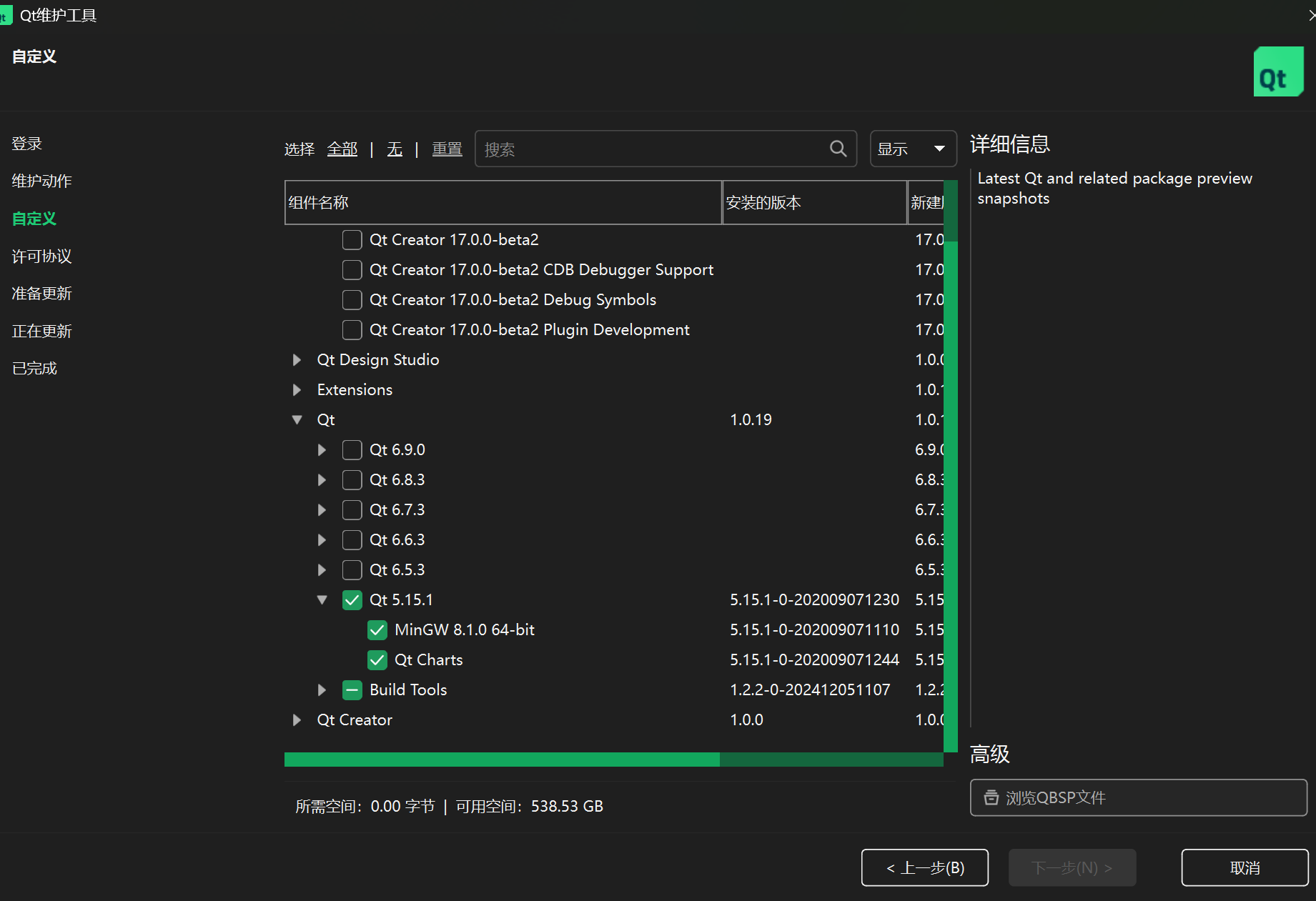The height and width of the screenshot is (901, 1316).
Task: Check Qt Creator 17.0.0-beta2 Debug Symbols box
Action: [352, 300]
